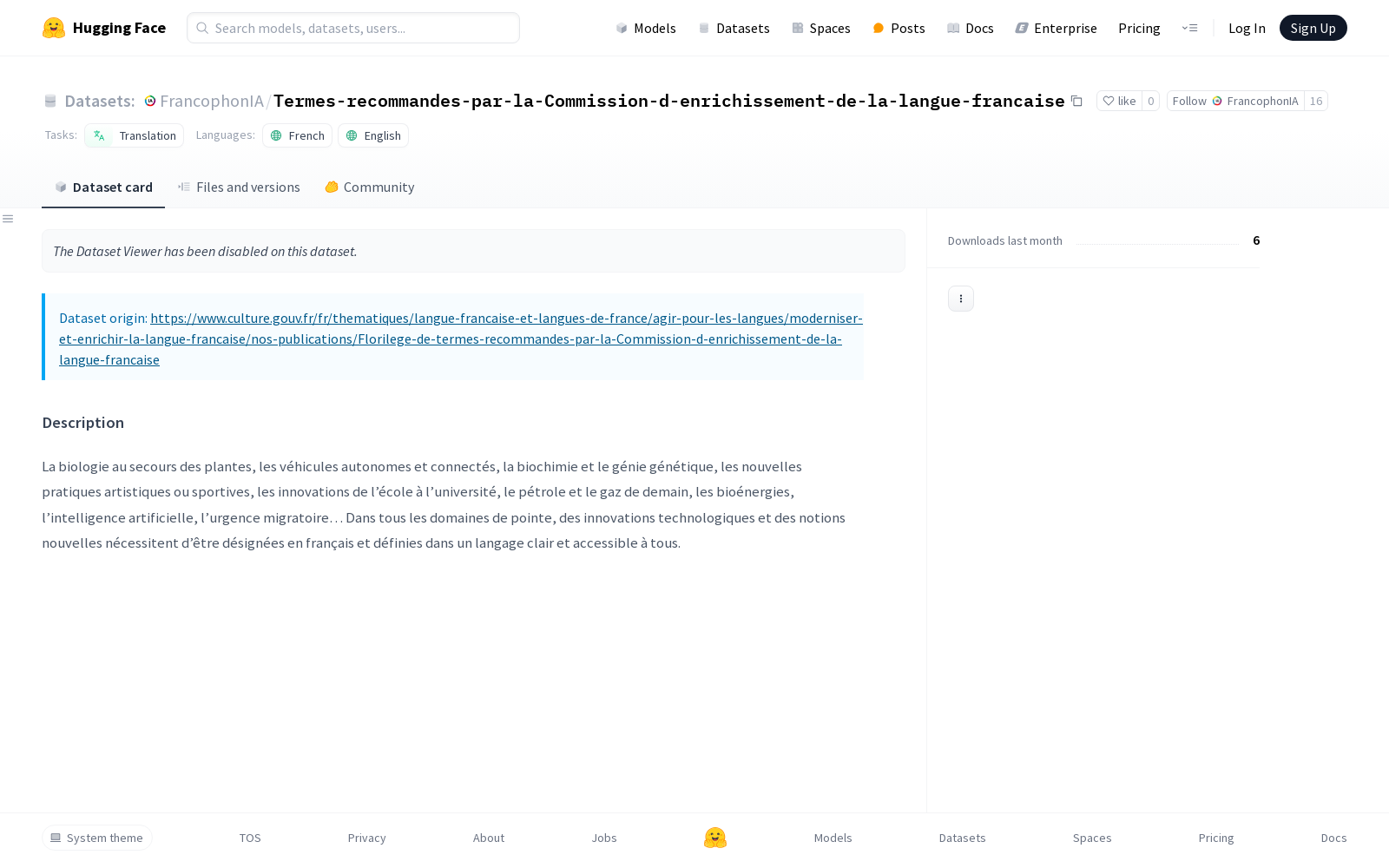The image size is (1389, 868).
Task: Open the three-dot options menu
Action: coord(961,299)
